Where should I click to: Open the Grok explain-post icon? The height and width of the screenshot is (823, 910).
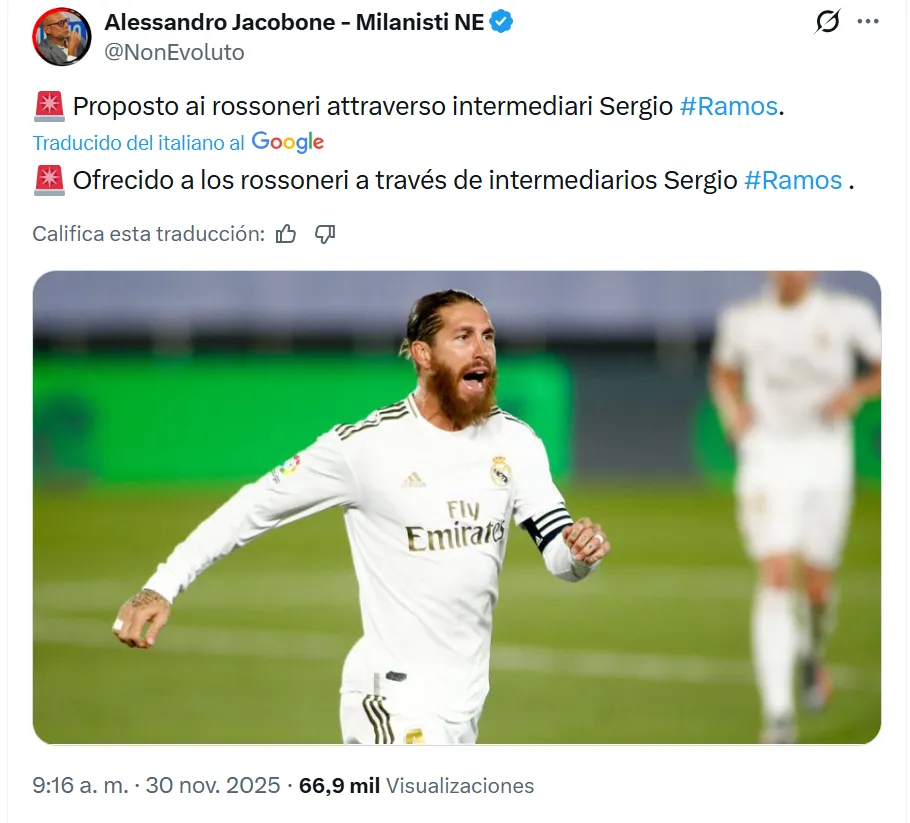point(827,22)
